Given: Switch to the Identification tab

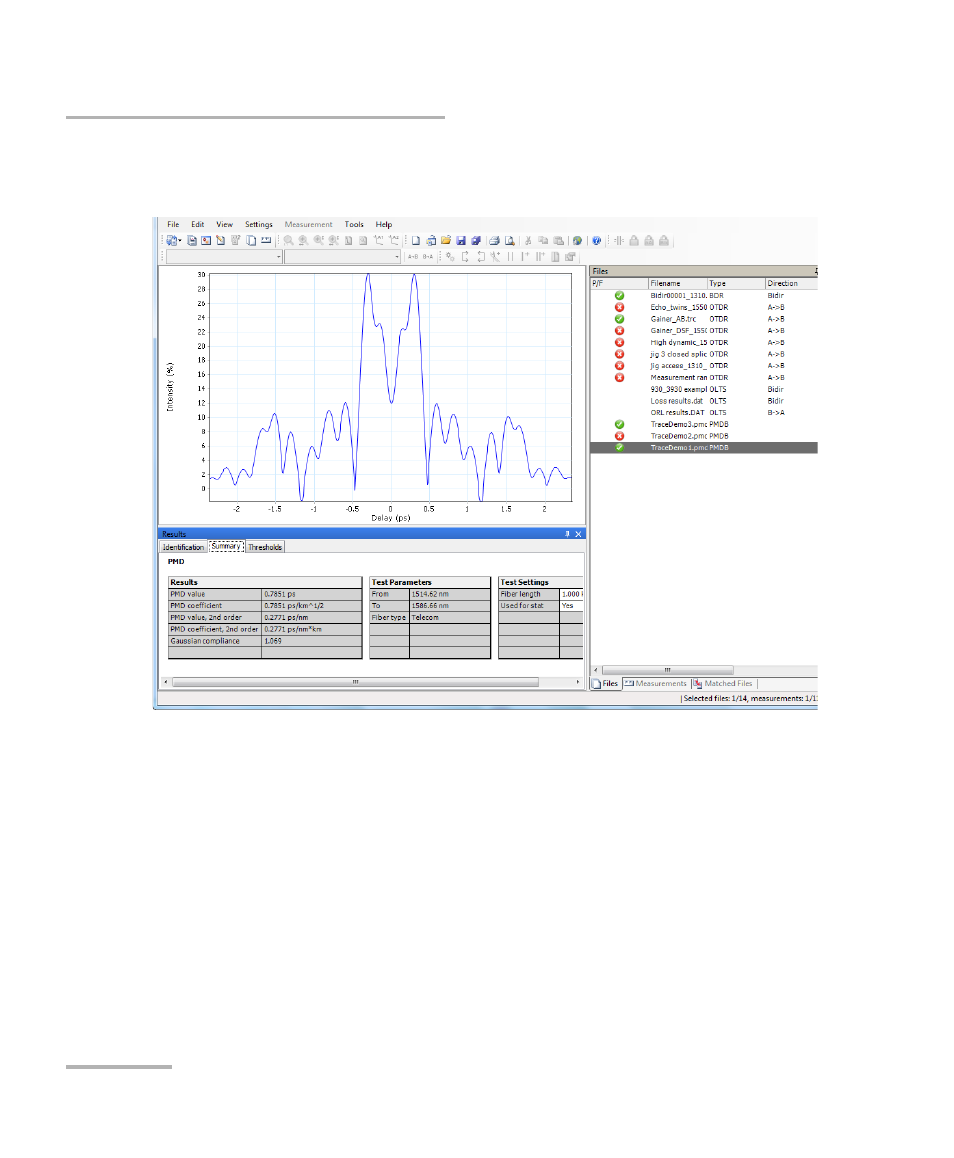Looking at the screenshot, I should (183, 547).
